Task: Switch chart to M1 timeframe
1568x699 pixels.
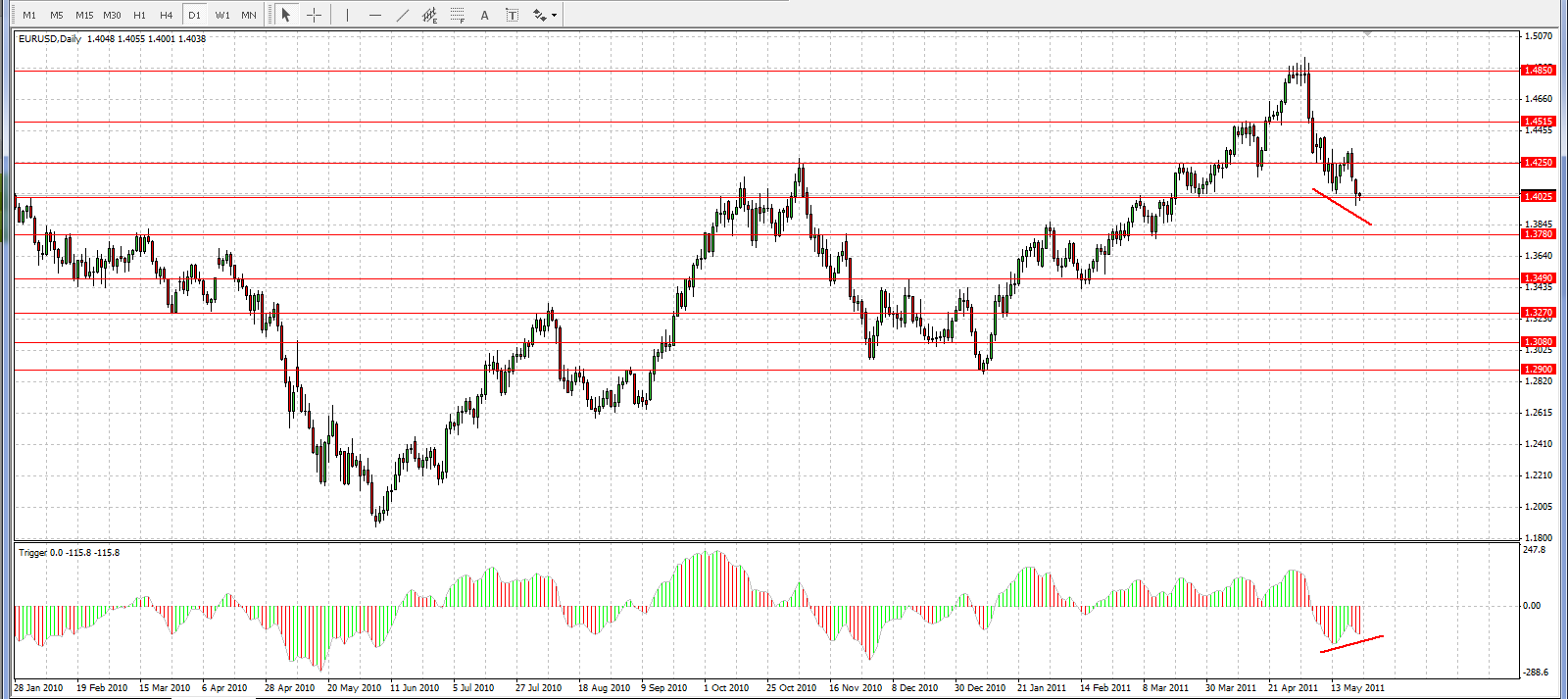Action: click(29, 15)
